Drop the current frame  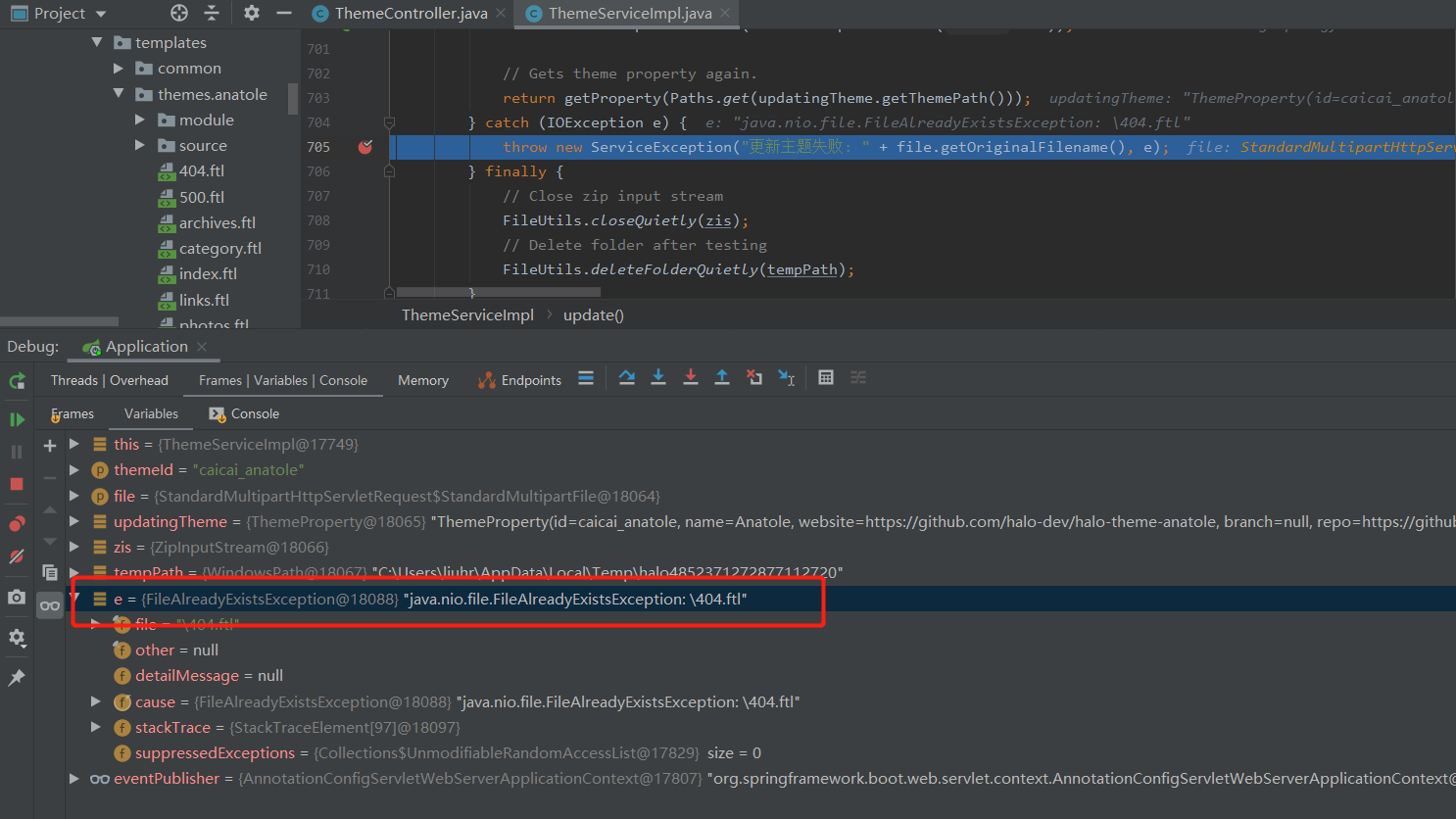(754, 378)
